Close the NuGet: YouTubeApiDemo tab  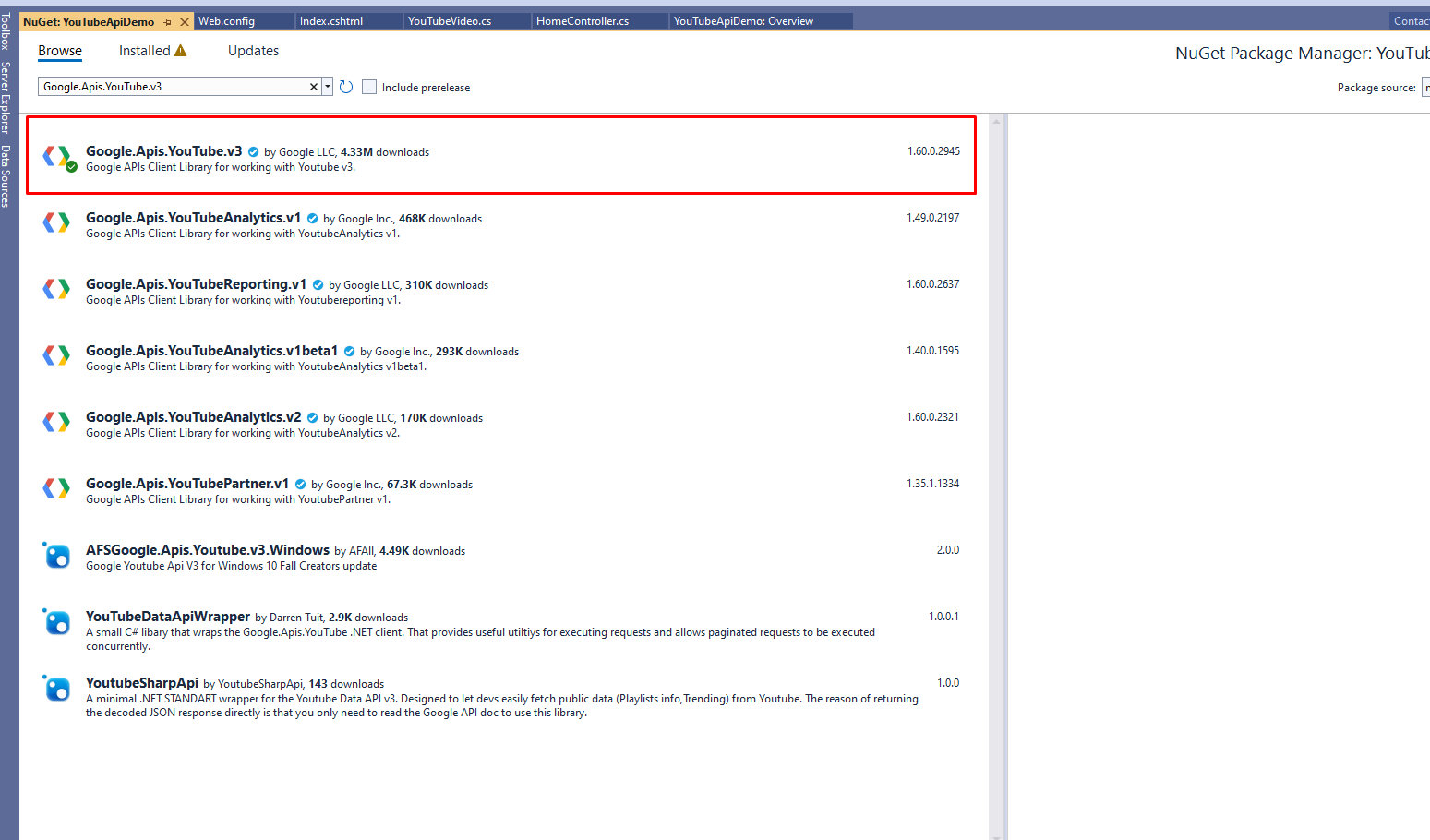click(x=185, y=22)
